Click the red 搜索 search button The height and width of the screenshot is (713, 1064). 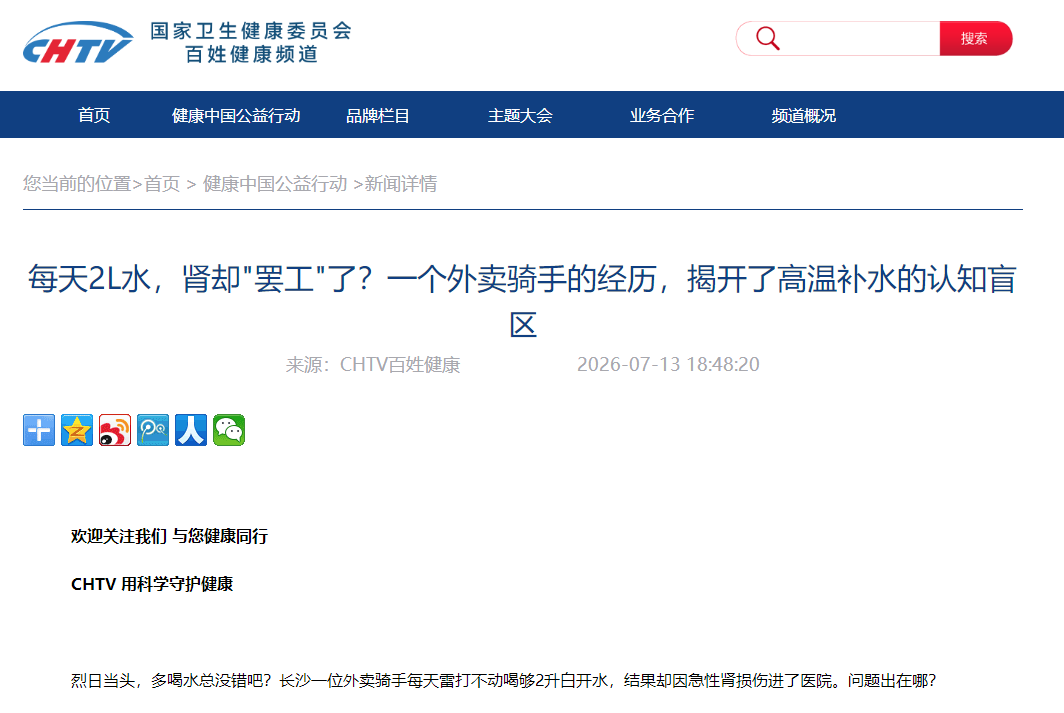click(975, 39)
